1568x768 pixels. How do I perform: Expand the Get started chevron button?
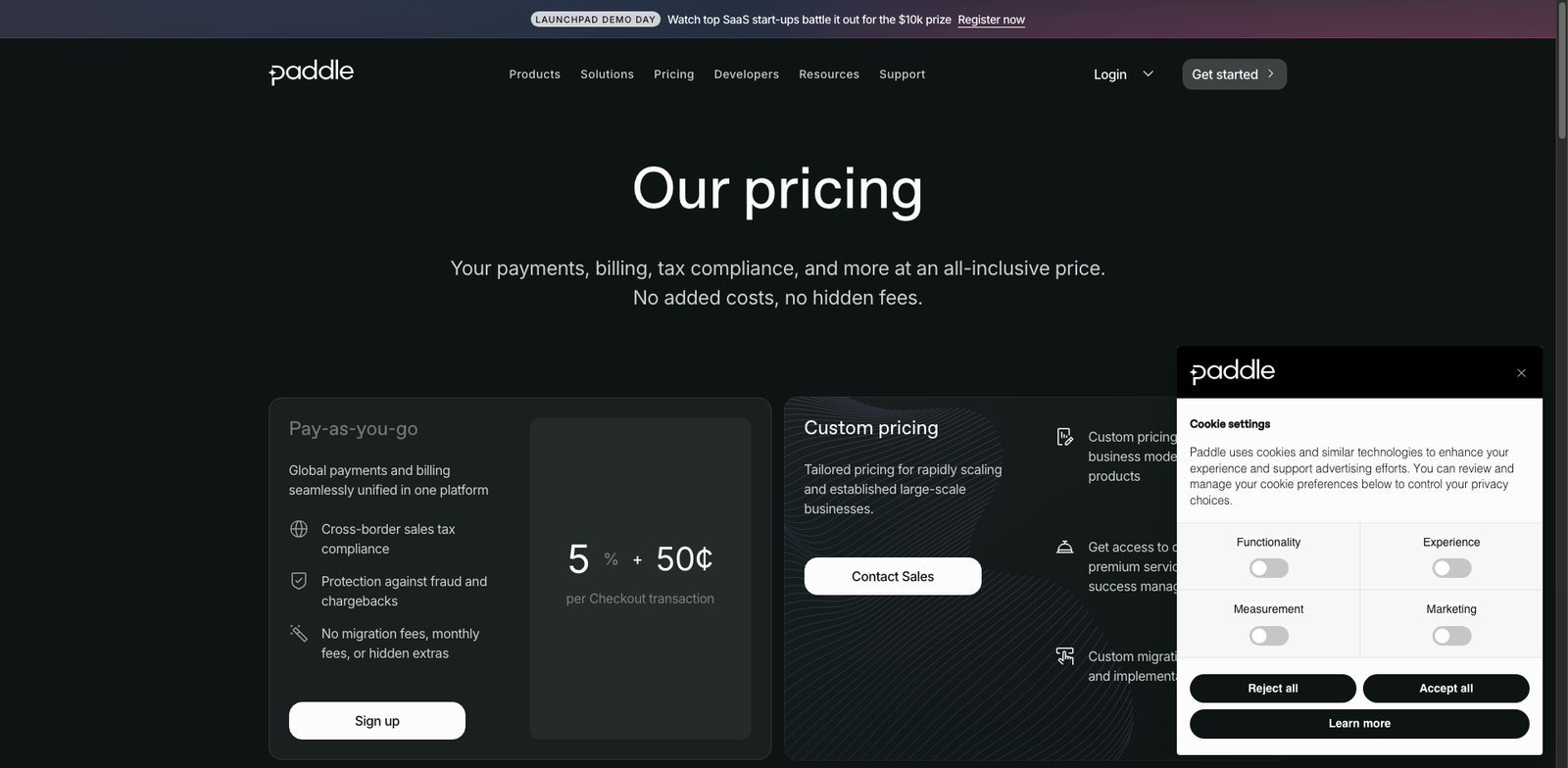point(1271,73)
